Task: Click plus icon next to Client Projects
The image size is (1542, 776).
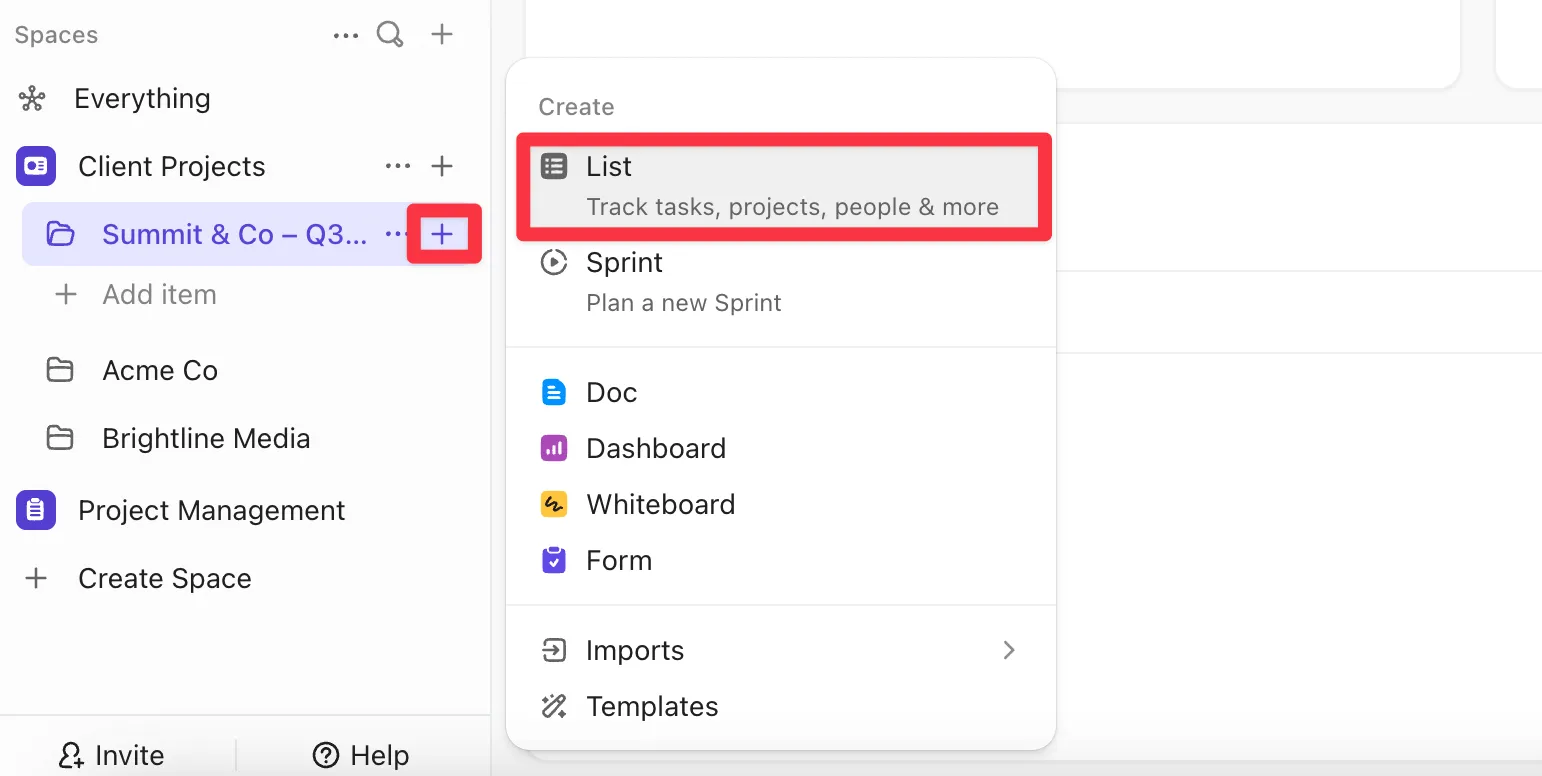Action: 442,166
